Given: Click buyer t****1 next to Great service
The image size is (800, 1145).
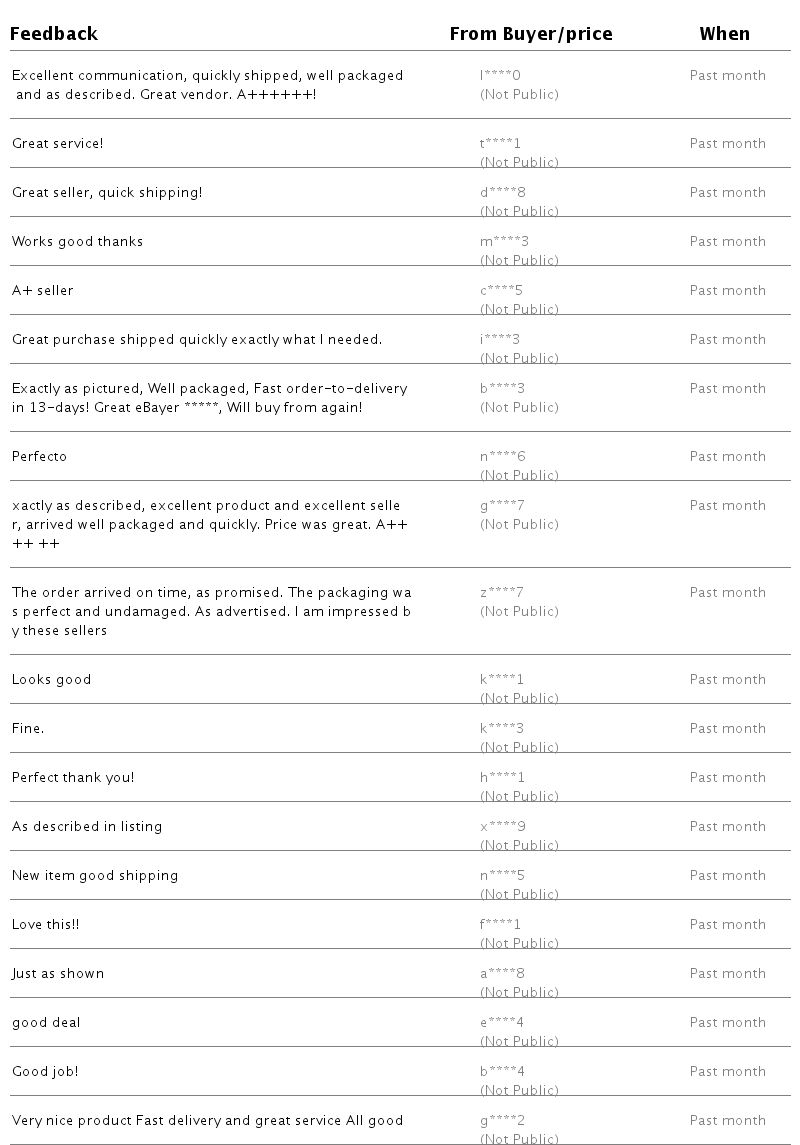Looking at the screenshot, I should [x=500, y=143].
